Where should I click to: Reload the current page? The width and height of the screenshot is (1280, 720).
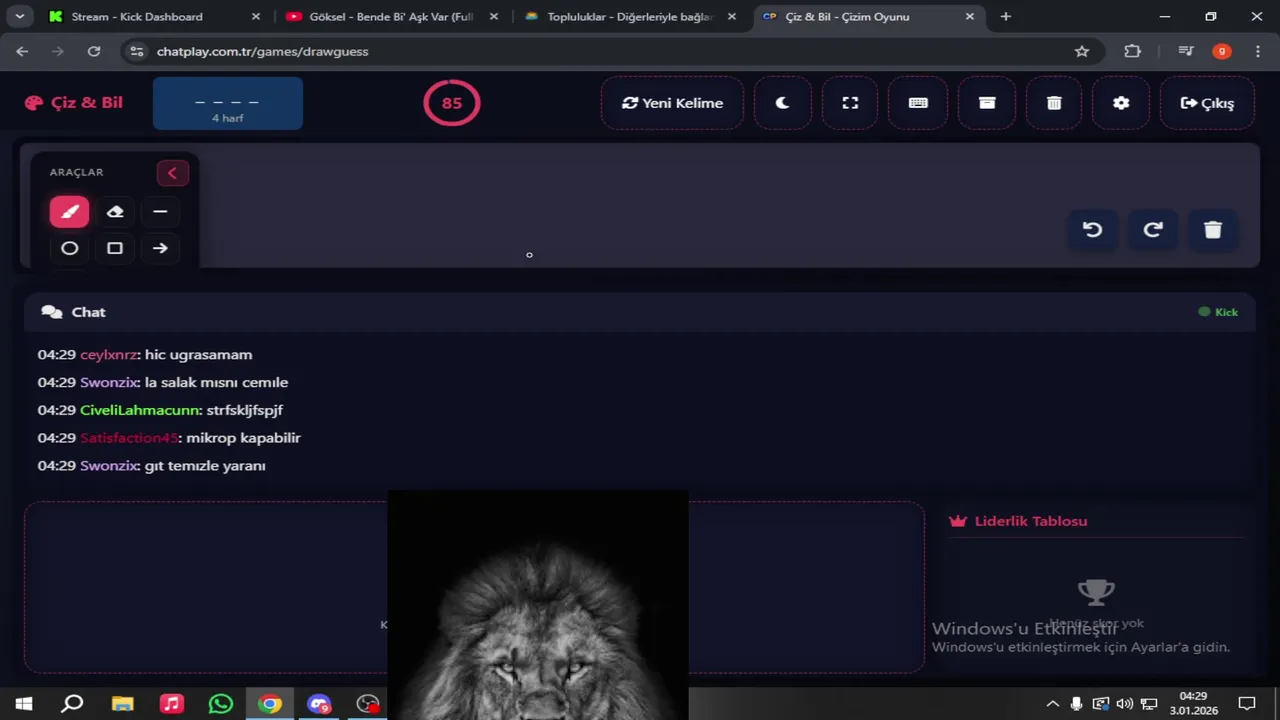(94, 51)
